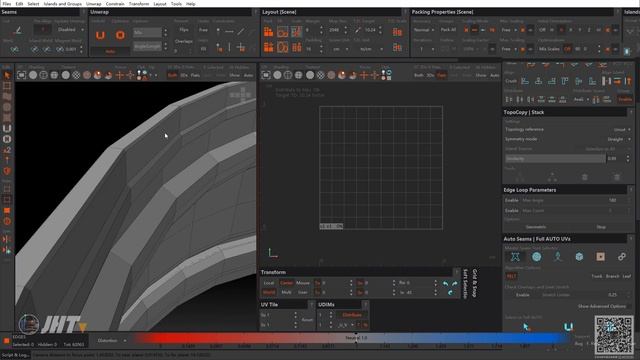640x360 pixels.
Task: Click the mosaic auto seams icon
Action: point(515,257)
